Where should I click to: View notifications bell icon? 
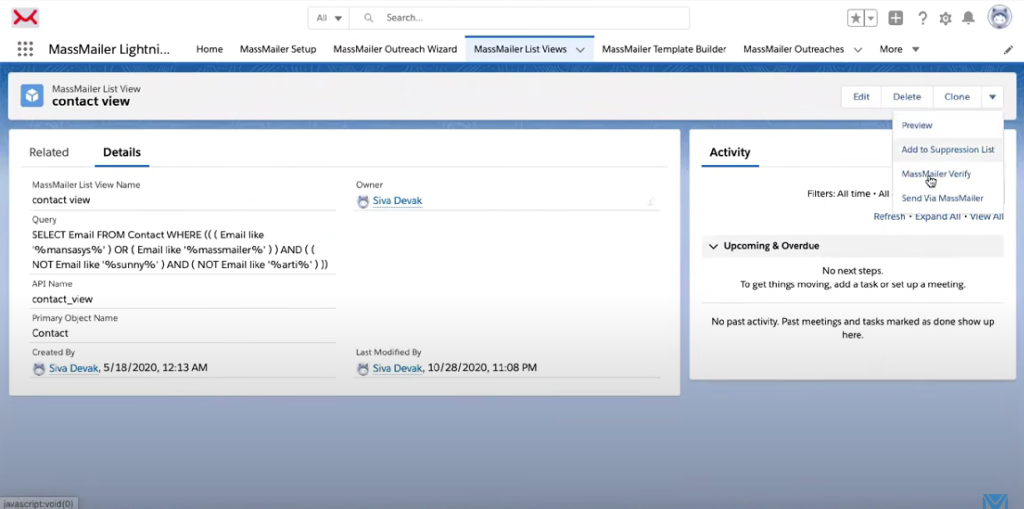[x=968, y=18]
